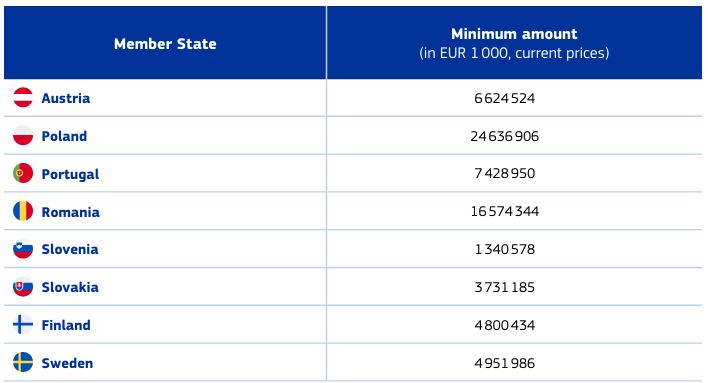The height and width of the screenshot is (383, 708).
Task: Click the Minimum amount column header
Action: coord(514,43)
